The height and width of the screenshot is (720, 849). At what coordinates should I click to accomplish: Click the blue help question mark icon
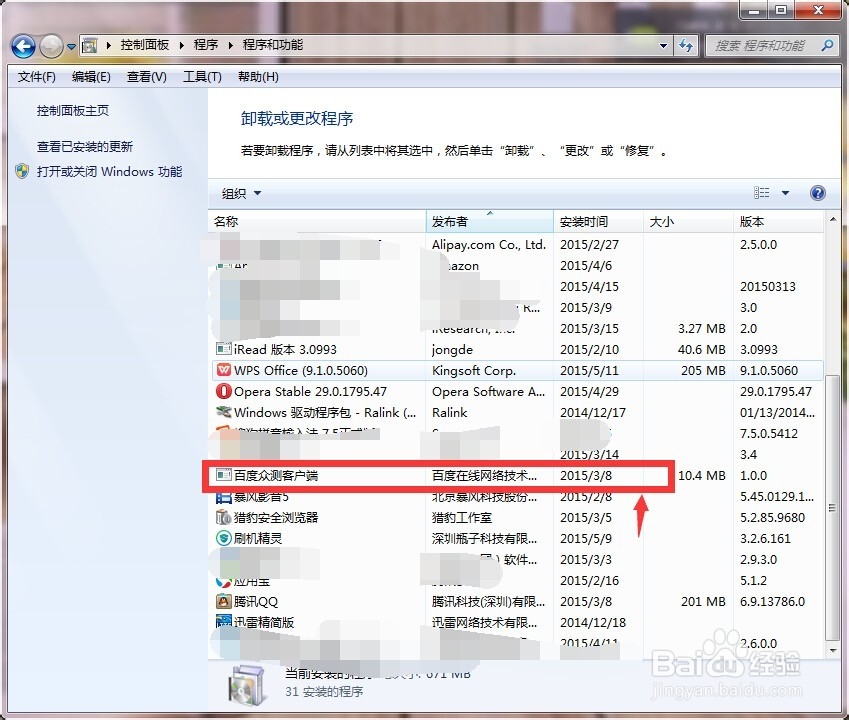point(818,193)
